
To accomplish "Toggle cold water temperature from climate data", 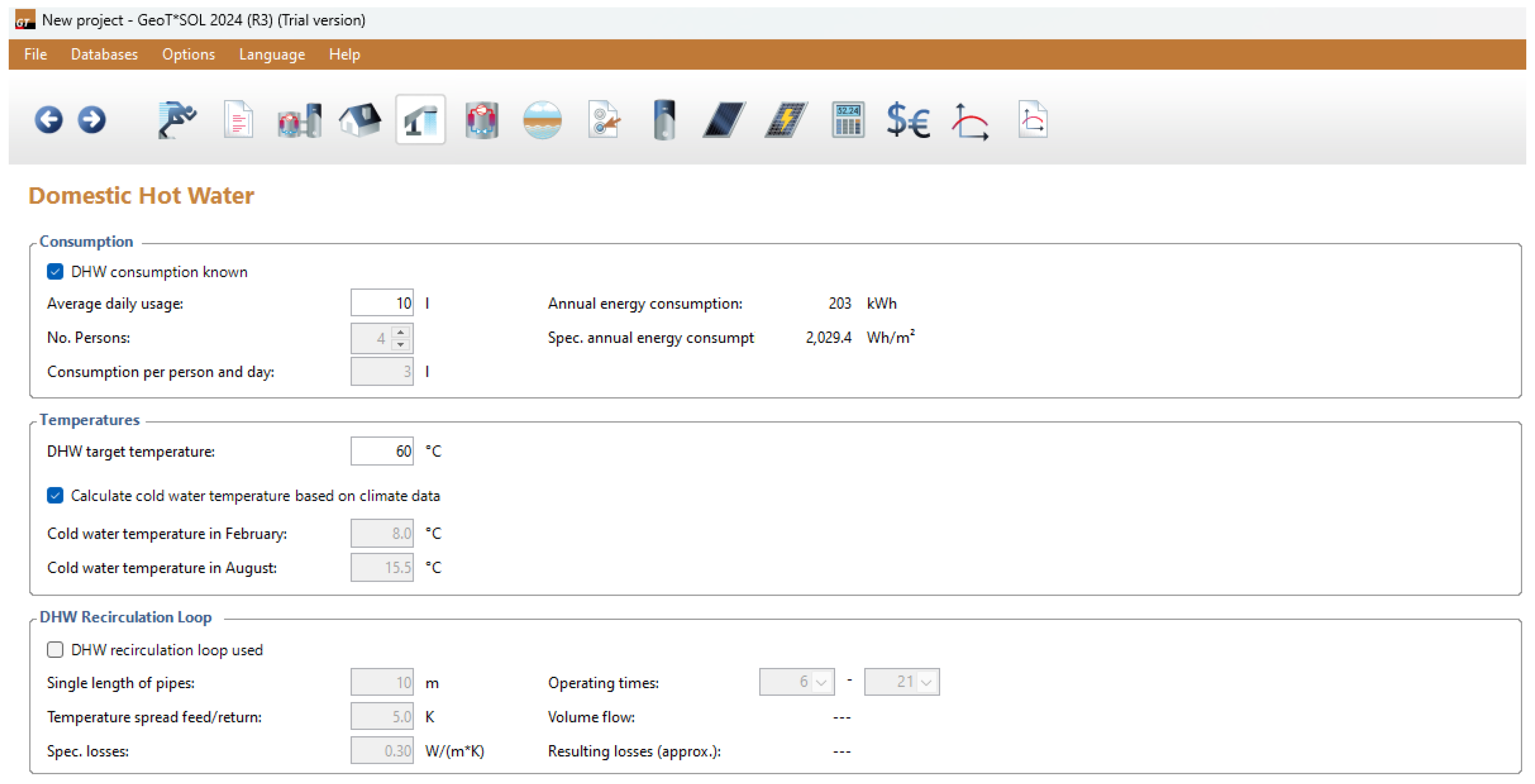I will pos(55,496).
